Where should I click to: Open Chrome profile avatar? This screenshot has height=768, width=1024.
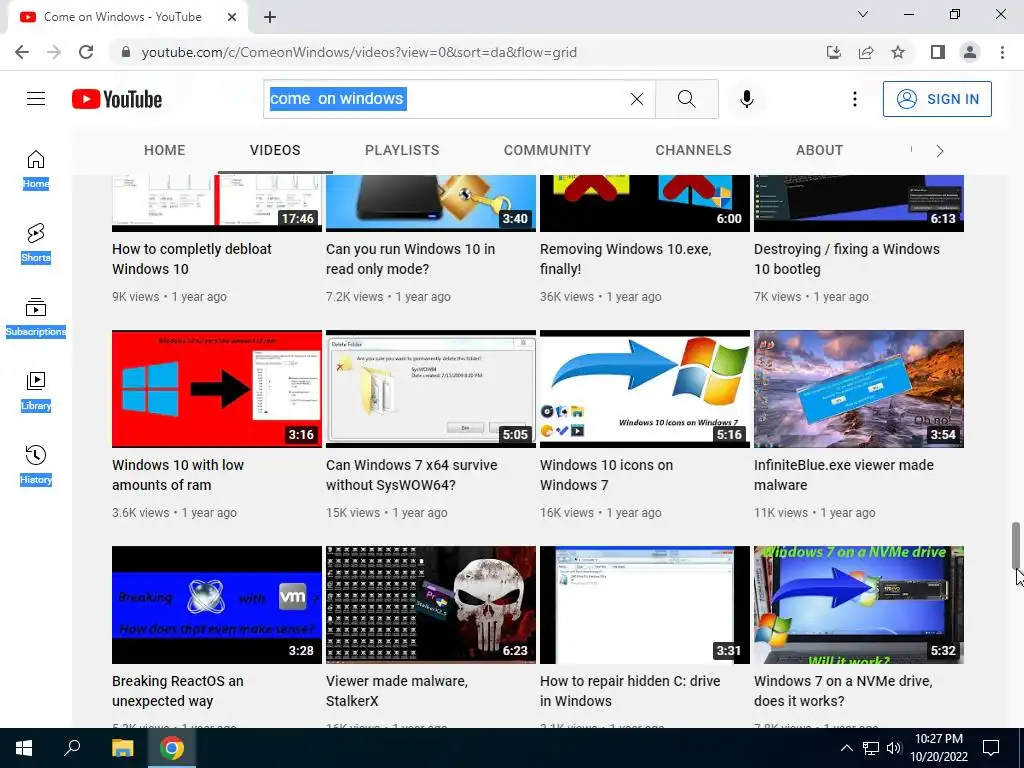point(970,52)
